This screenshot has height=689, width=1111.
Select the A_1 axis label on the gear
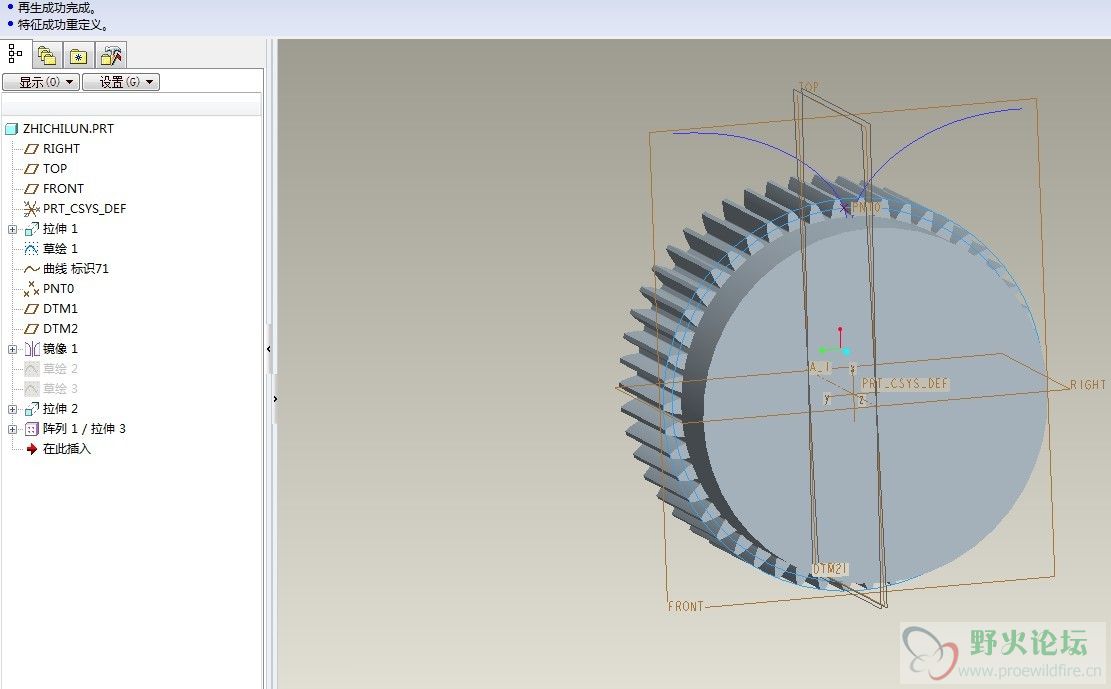pos(820,367)
